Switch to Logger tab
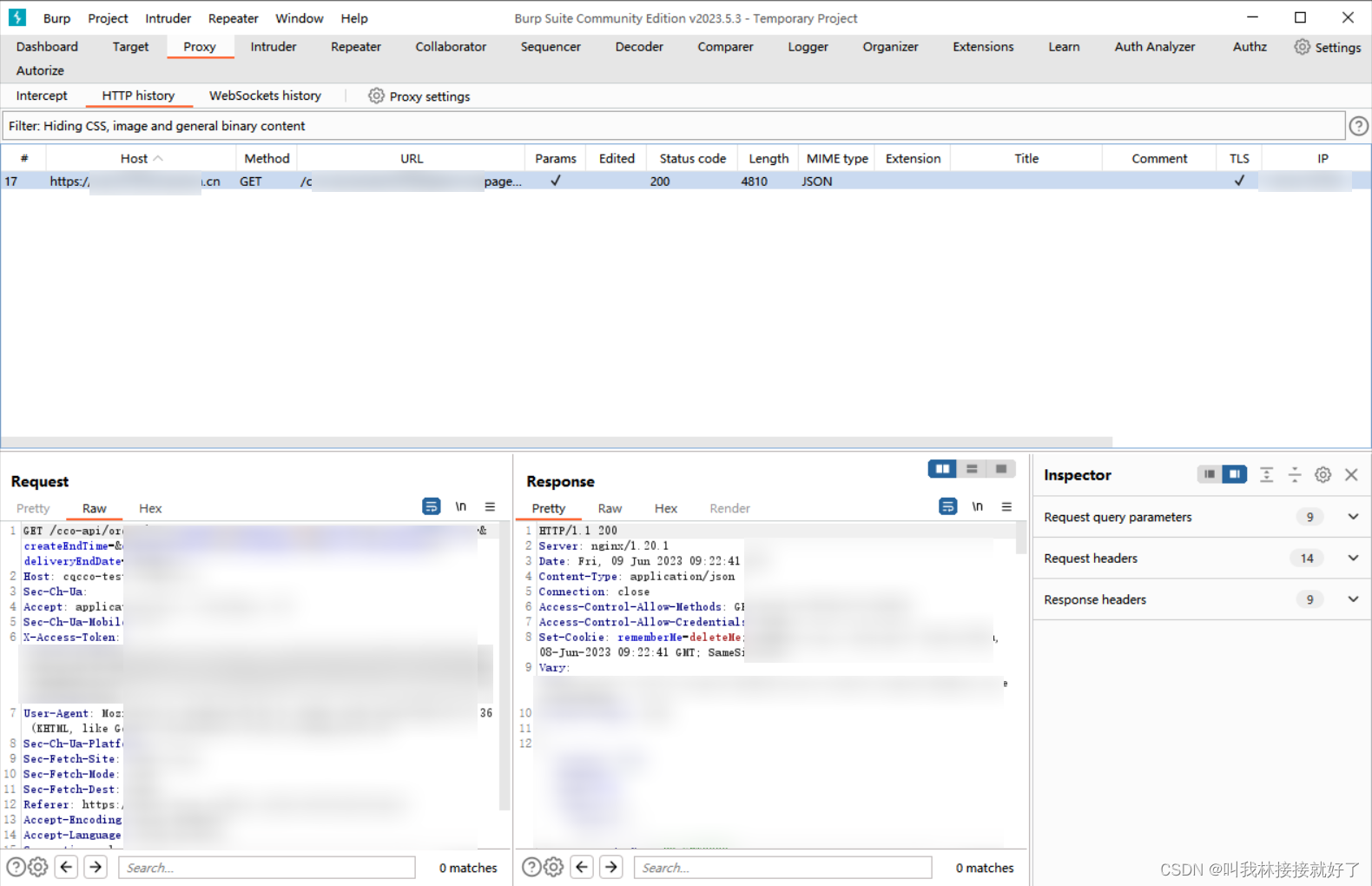The width and height of the screenshot is (1372, 886). [808, 47]
